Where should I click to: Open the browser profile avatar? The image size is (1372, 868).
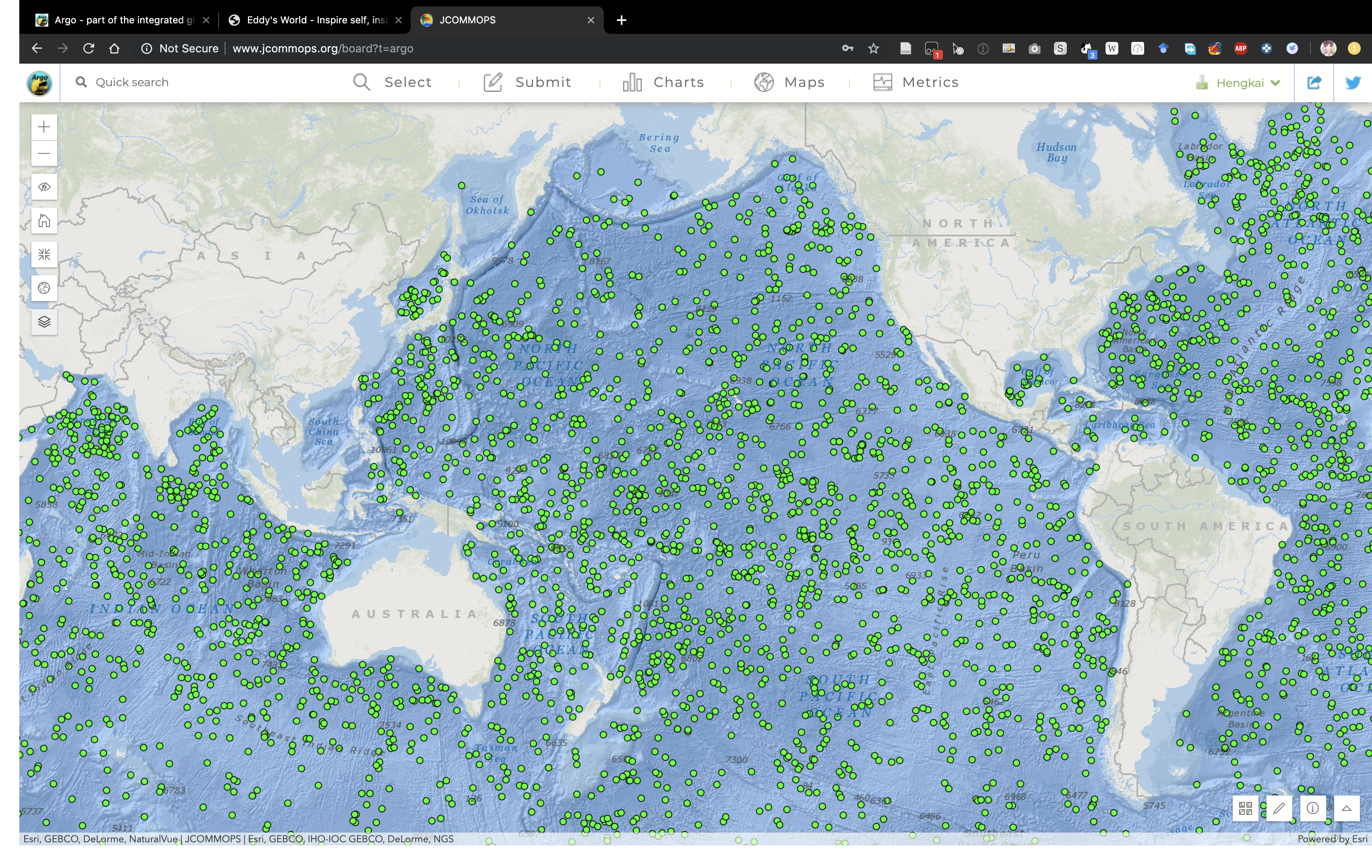(x=1328, y=48)
